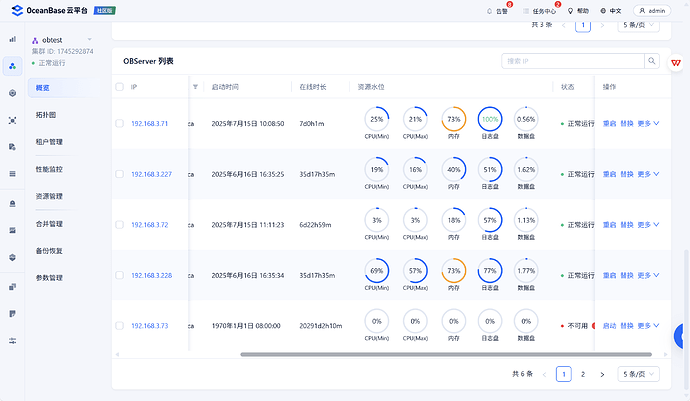Click the alert lamp sidebar icon

pos(12,203)
